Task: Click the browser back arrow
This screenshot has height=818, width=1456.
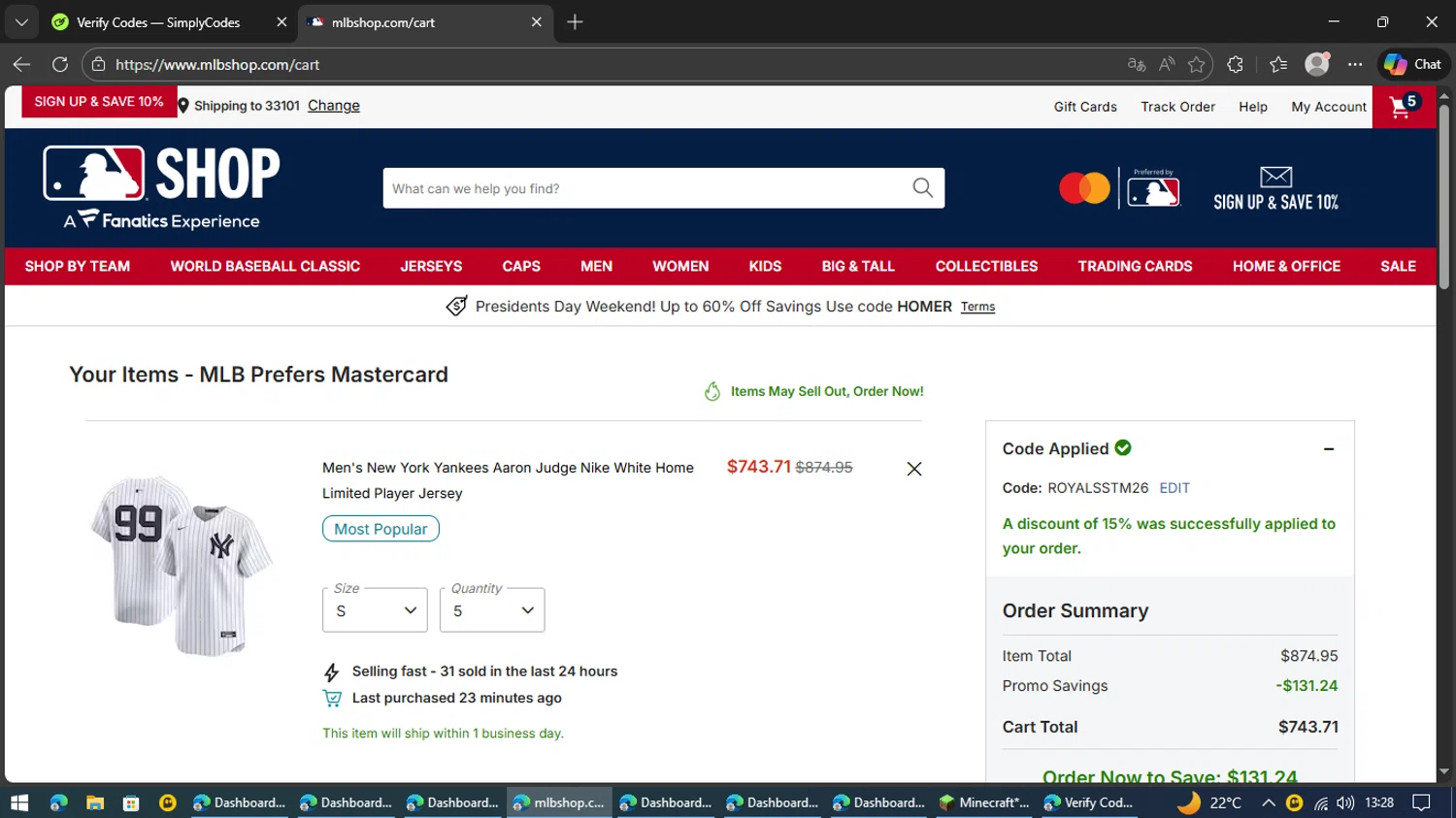Action: 21,64
